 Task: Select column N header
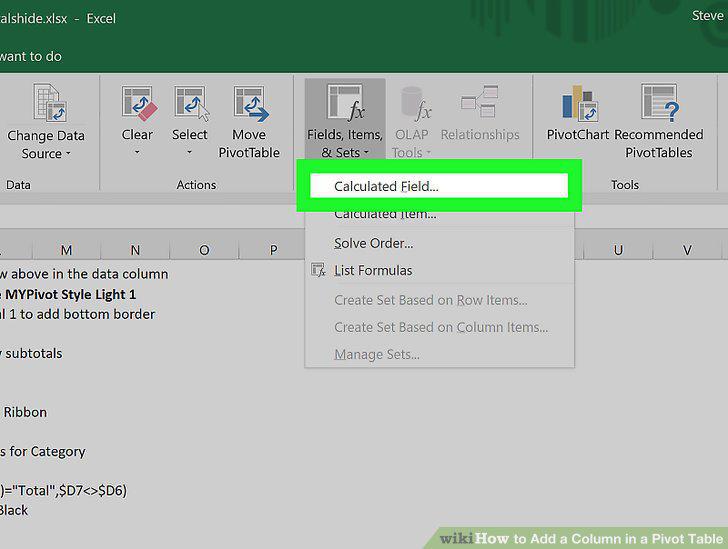[135, 250]
